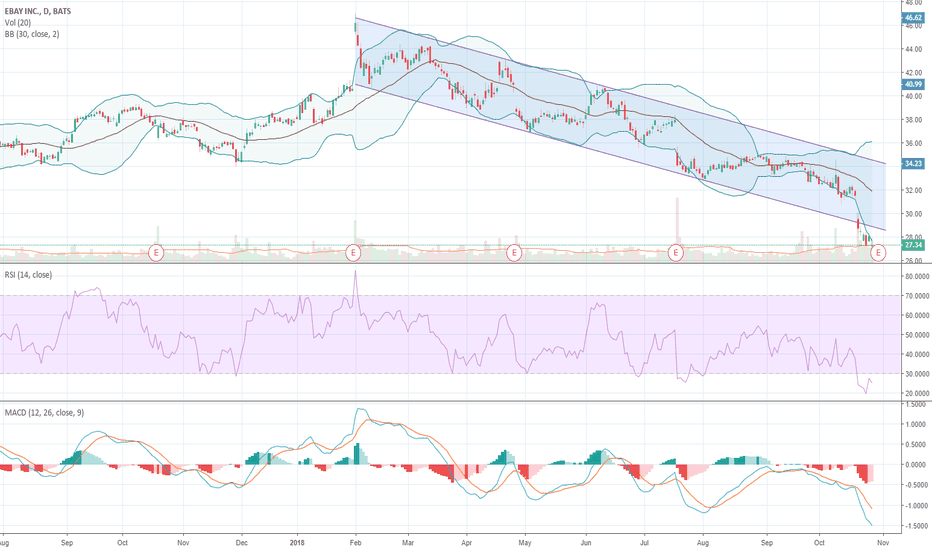Image resolution: width=932 pixels, height=550 pixels.
Task: Select the 'EBAY INC., D, BATS' symbol title
Action: pyautogui.click(x=37, y=11)
